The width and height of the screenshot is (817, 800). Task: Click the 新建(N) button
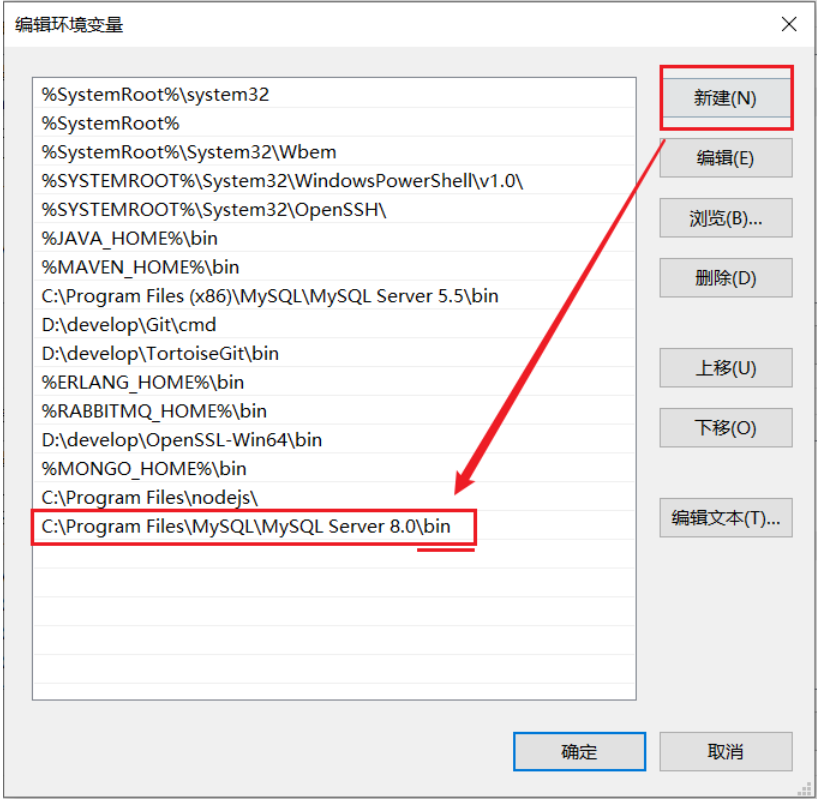(726, 97)
